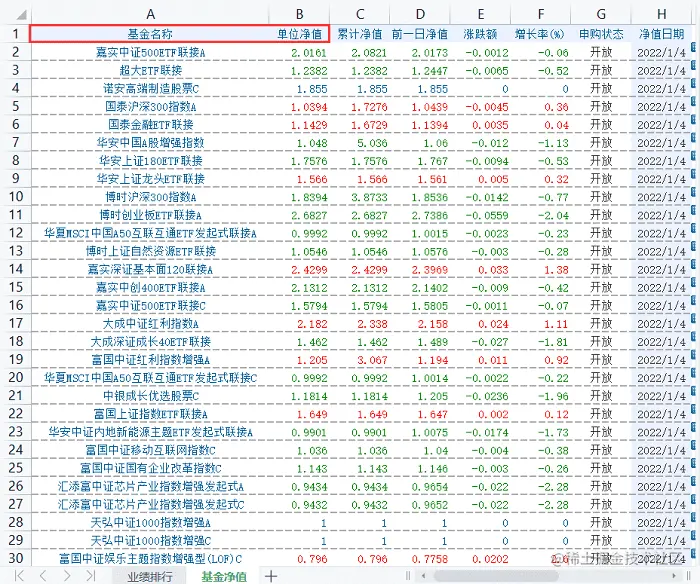
Task: Click the cumulative value 3.8733
Action: 369,197
